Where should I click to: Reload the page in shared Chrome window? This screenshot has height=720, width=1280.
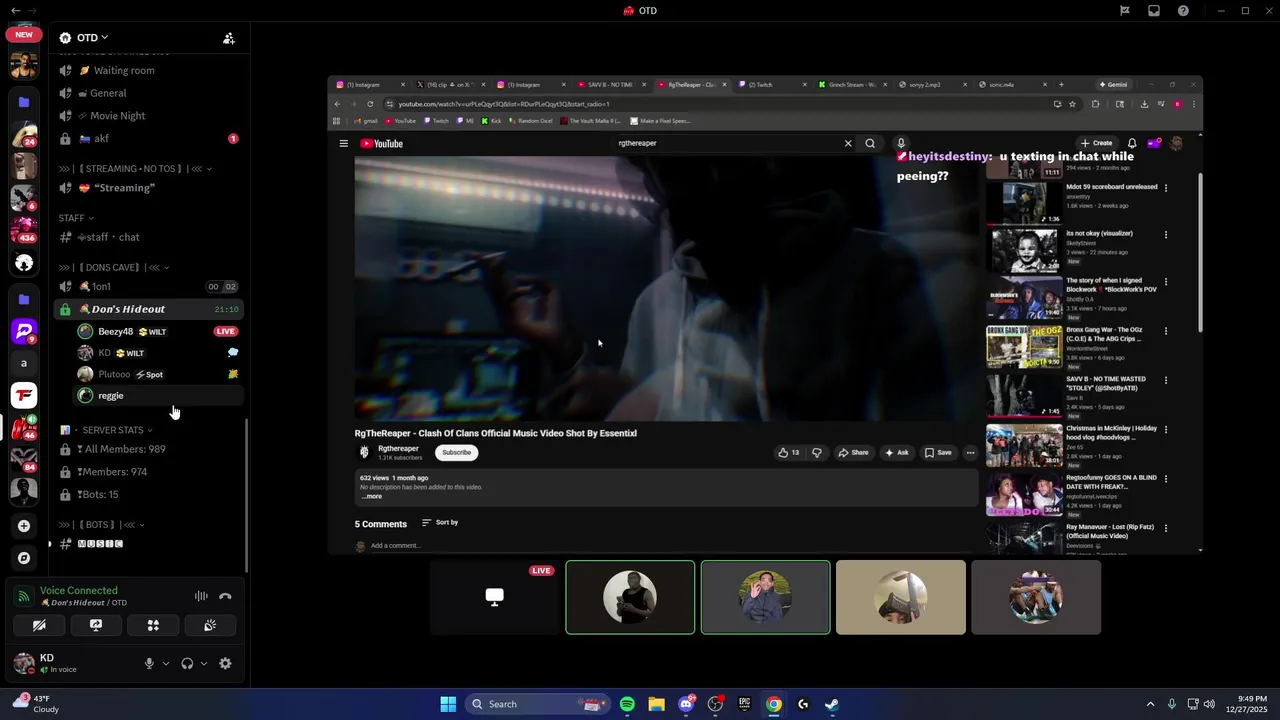pos(370,104)
